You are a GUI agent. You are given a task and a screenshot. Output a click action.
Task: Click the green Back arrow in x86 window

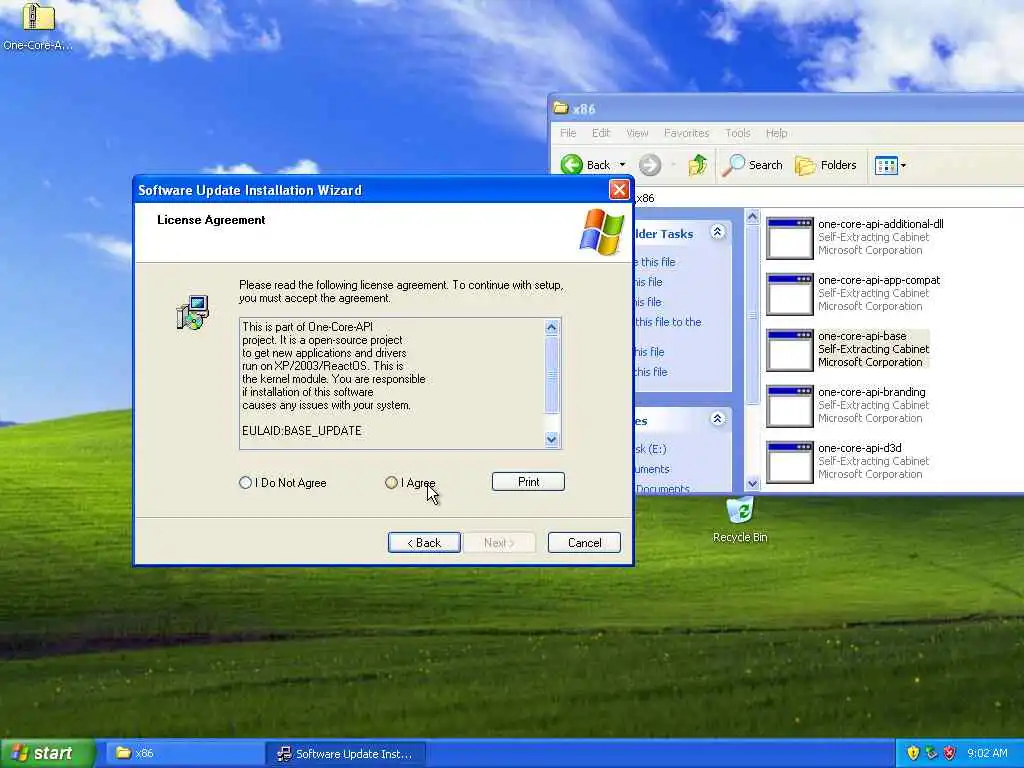572,165
